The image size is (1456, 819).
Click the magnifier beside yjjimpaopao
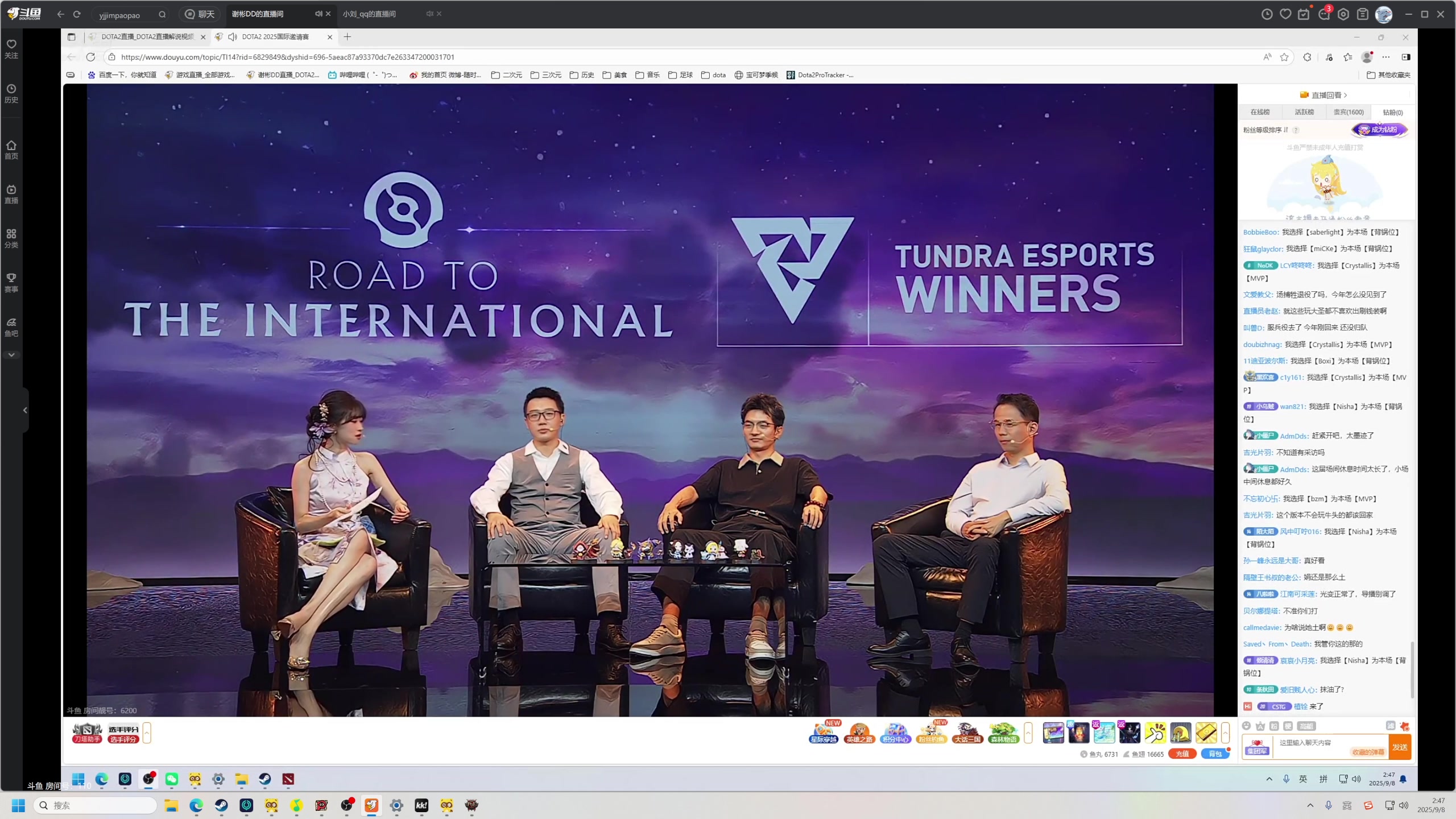tap(162, 15)
